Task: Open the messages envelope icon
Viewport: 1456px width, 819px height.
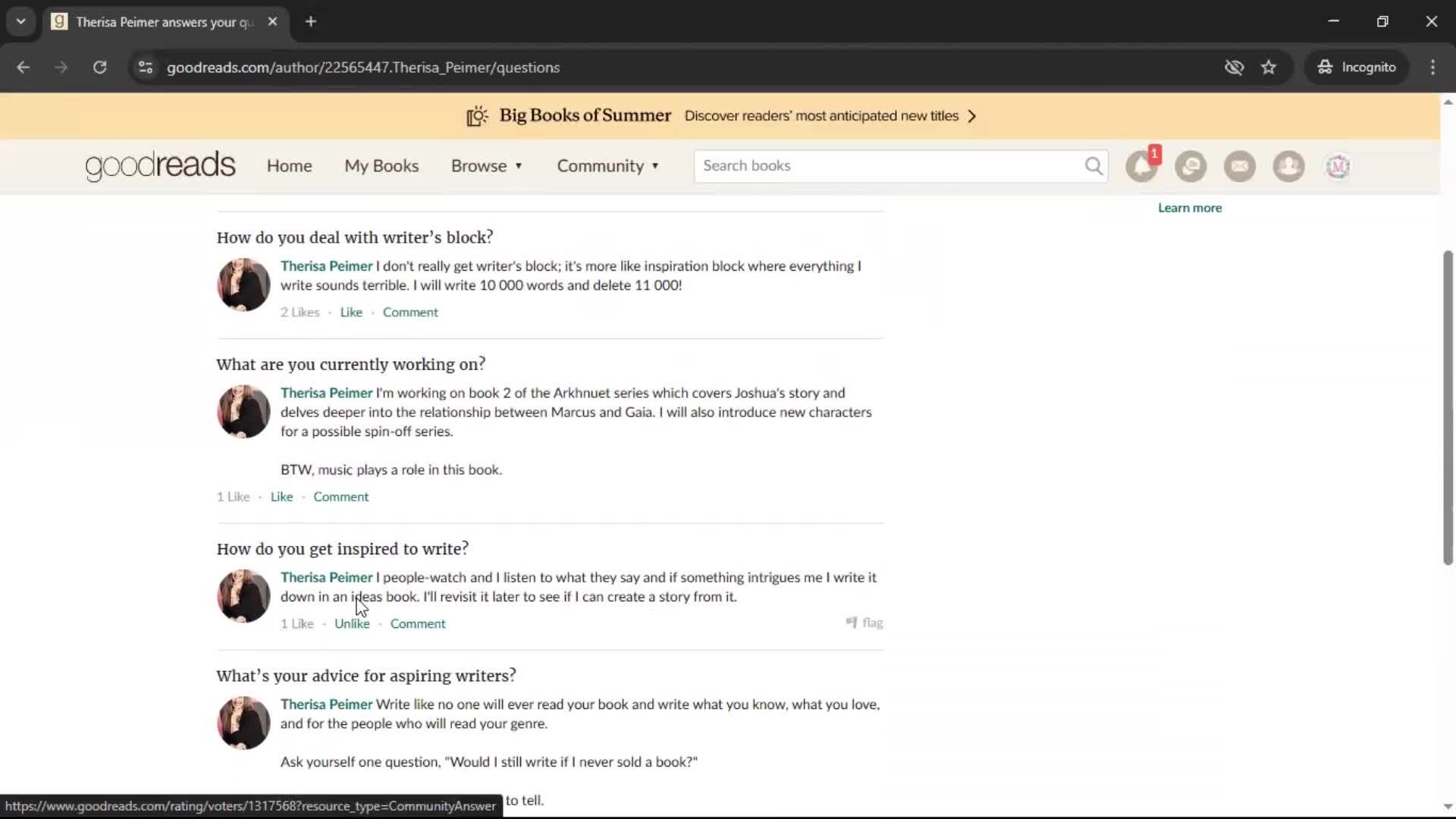Action: 1240,166
